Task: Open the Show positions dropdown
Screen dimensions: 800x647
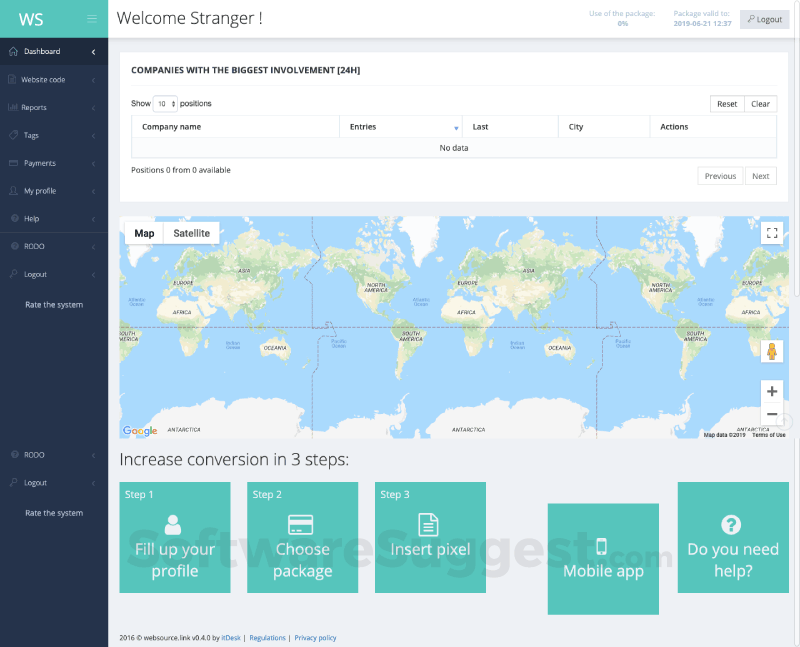Action: tap(164, 103)
